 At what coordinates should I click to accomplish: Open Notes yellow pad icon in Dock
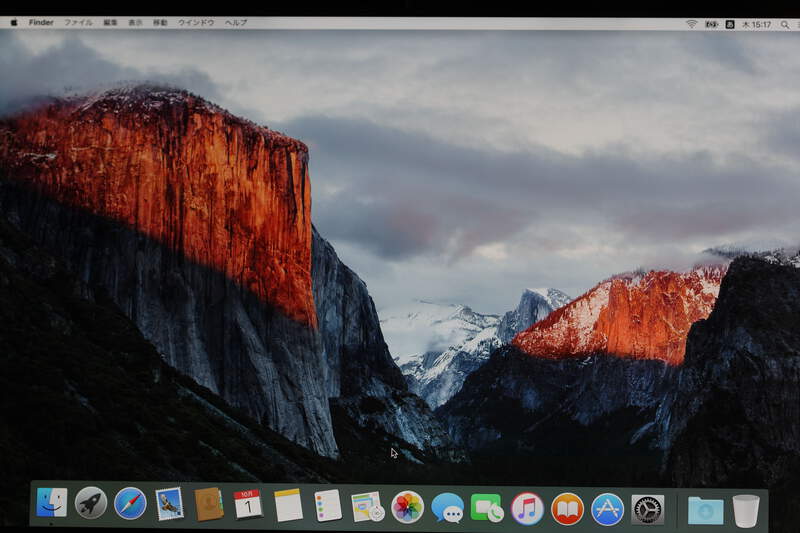click(x=288, y=505)
